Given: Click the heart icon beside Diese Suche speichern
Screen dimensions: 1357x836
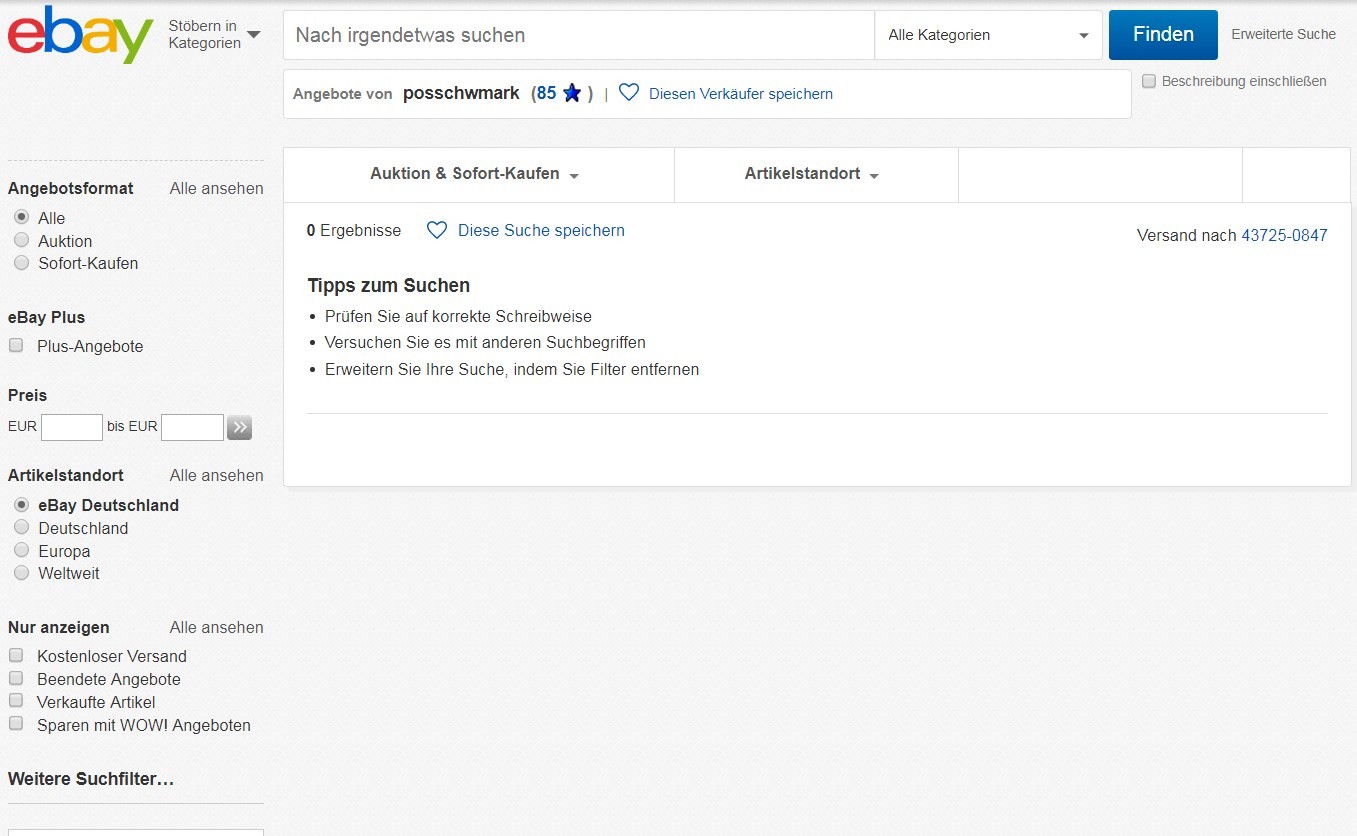Looking at the screenshot, I should pos(437,230).
